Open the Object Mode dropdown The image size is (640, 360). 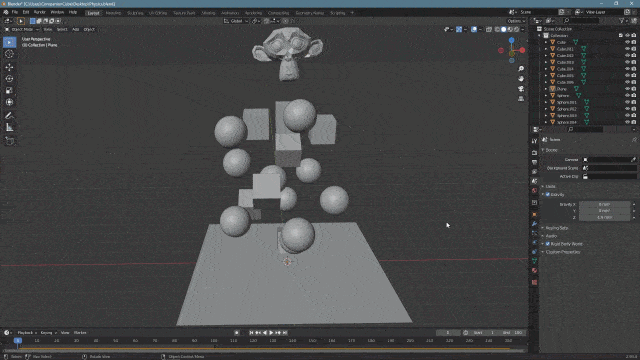point(22,29)
